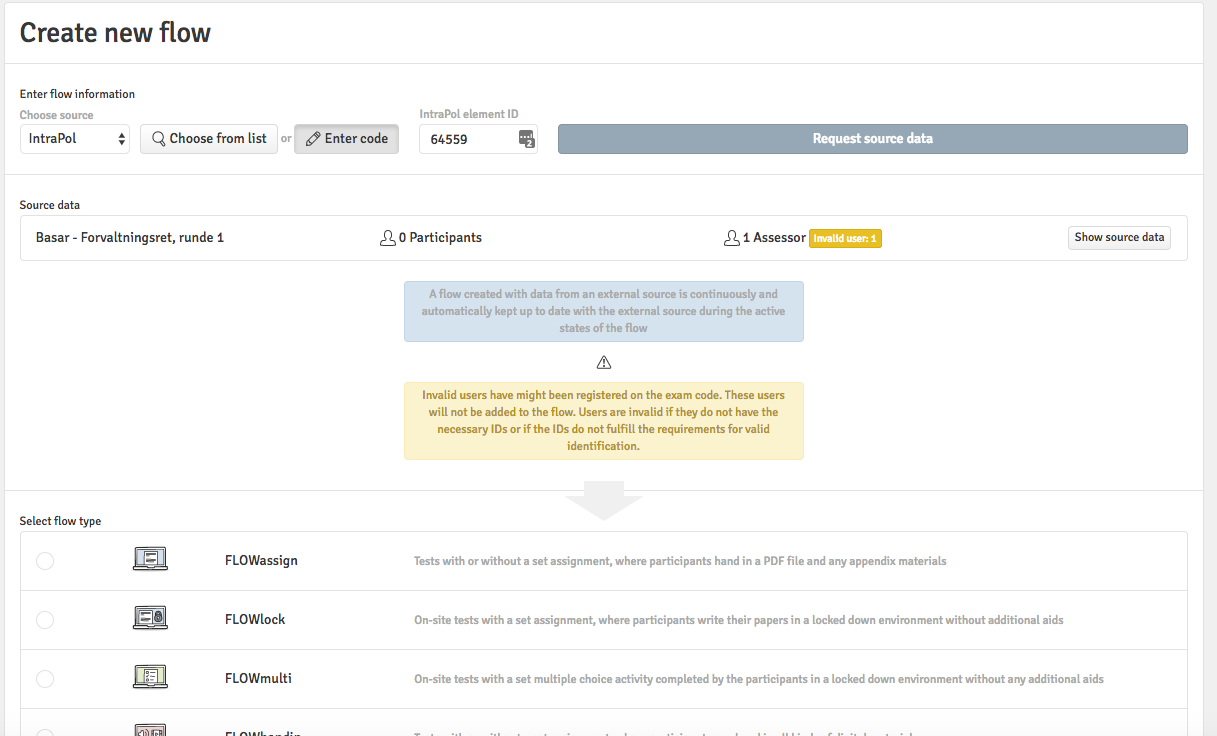Screen dimensions: 1217x736
Task: Open the IntraPol source dropdown
Action: coord(75,139)
